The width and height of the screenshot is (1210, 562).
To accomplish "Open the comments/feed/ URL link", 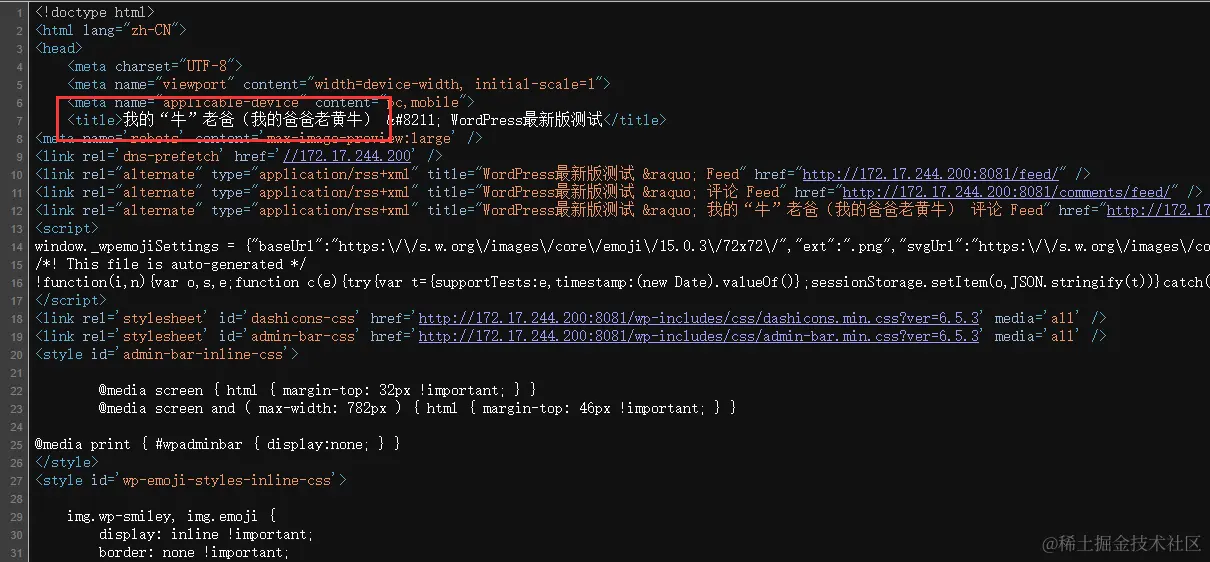I will 1006,192.
